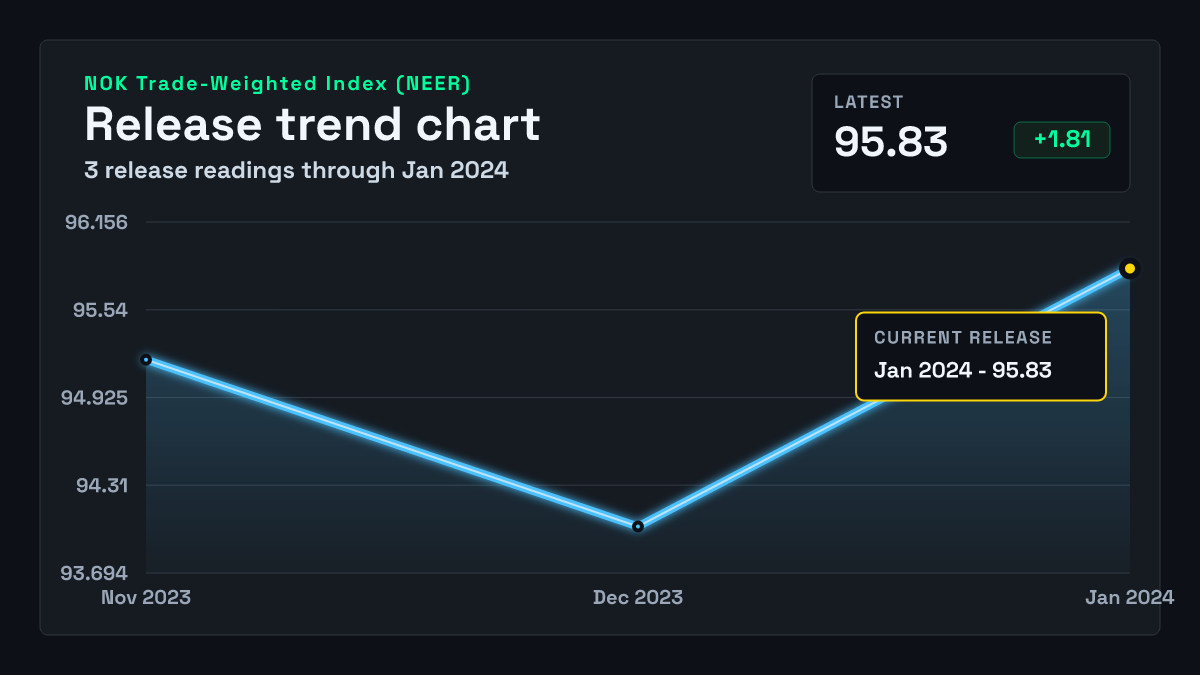The height and width of the screenshot is (675, 1200).
Task: Select the Dec 2023 data point marker
Action: pos(638,526)
